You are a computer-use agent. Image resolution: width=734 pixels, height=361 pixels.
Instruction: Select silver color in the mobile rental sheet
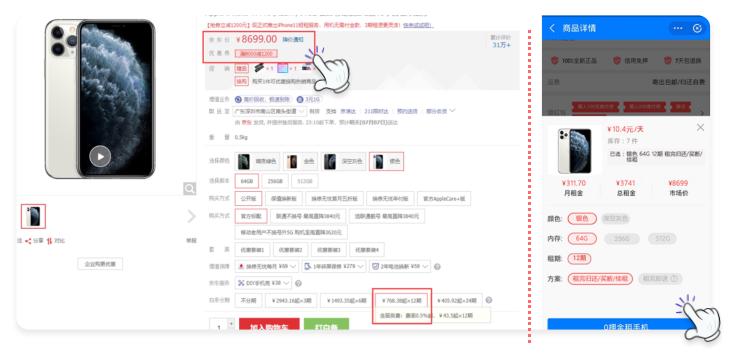pos(582,219)
